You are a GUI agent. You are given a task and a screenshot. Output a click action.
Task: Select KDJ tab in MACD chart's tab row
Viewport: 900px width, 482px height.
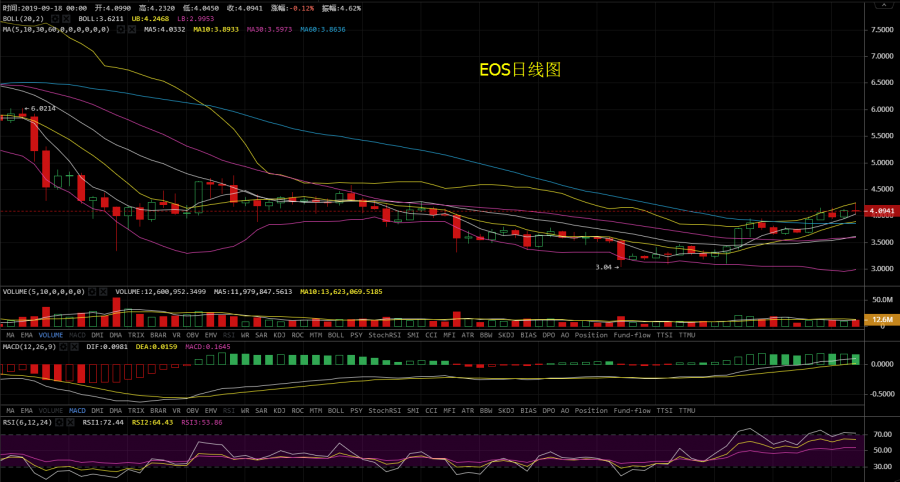280,411
